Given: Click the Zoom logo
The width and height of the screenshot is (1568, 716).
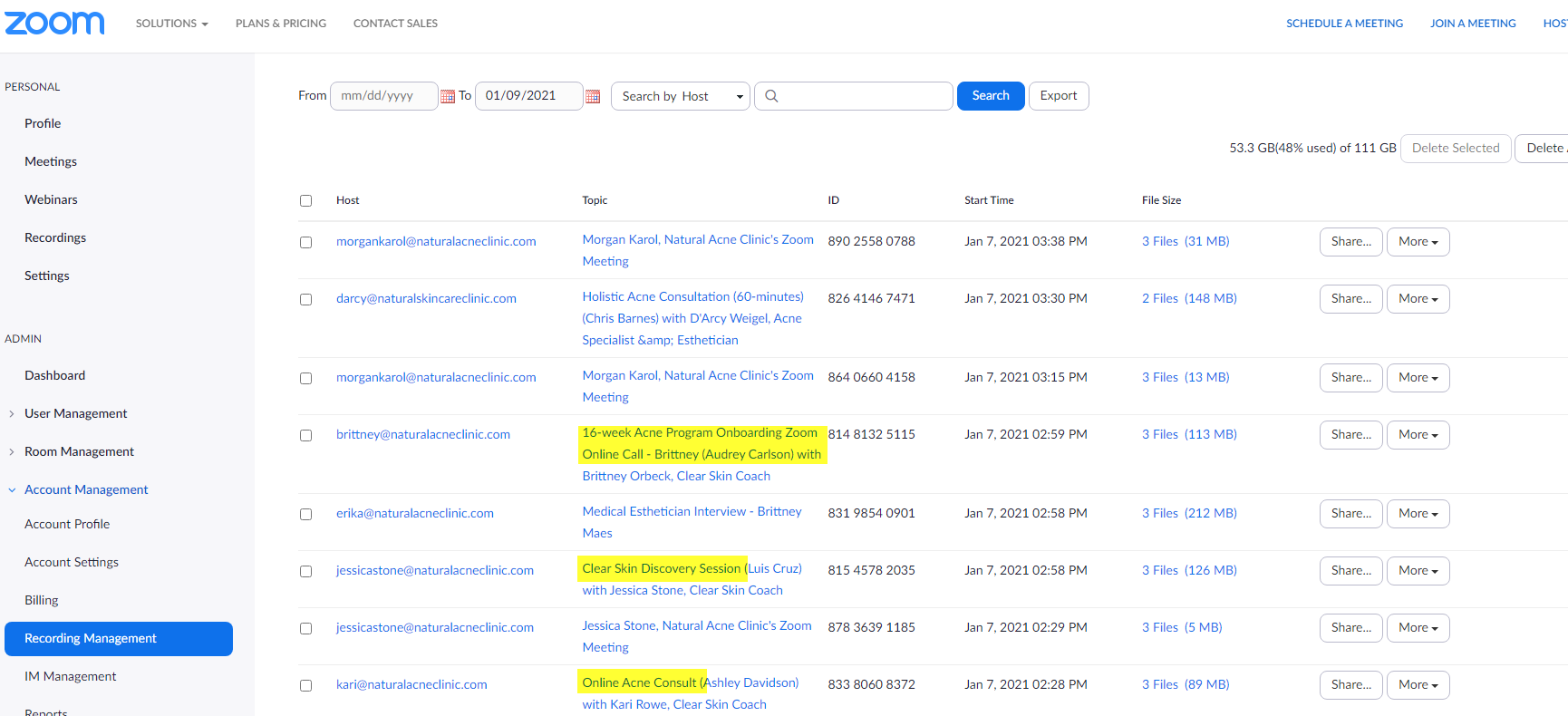Looking at the screenshot, I should point(54,23).
